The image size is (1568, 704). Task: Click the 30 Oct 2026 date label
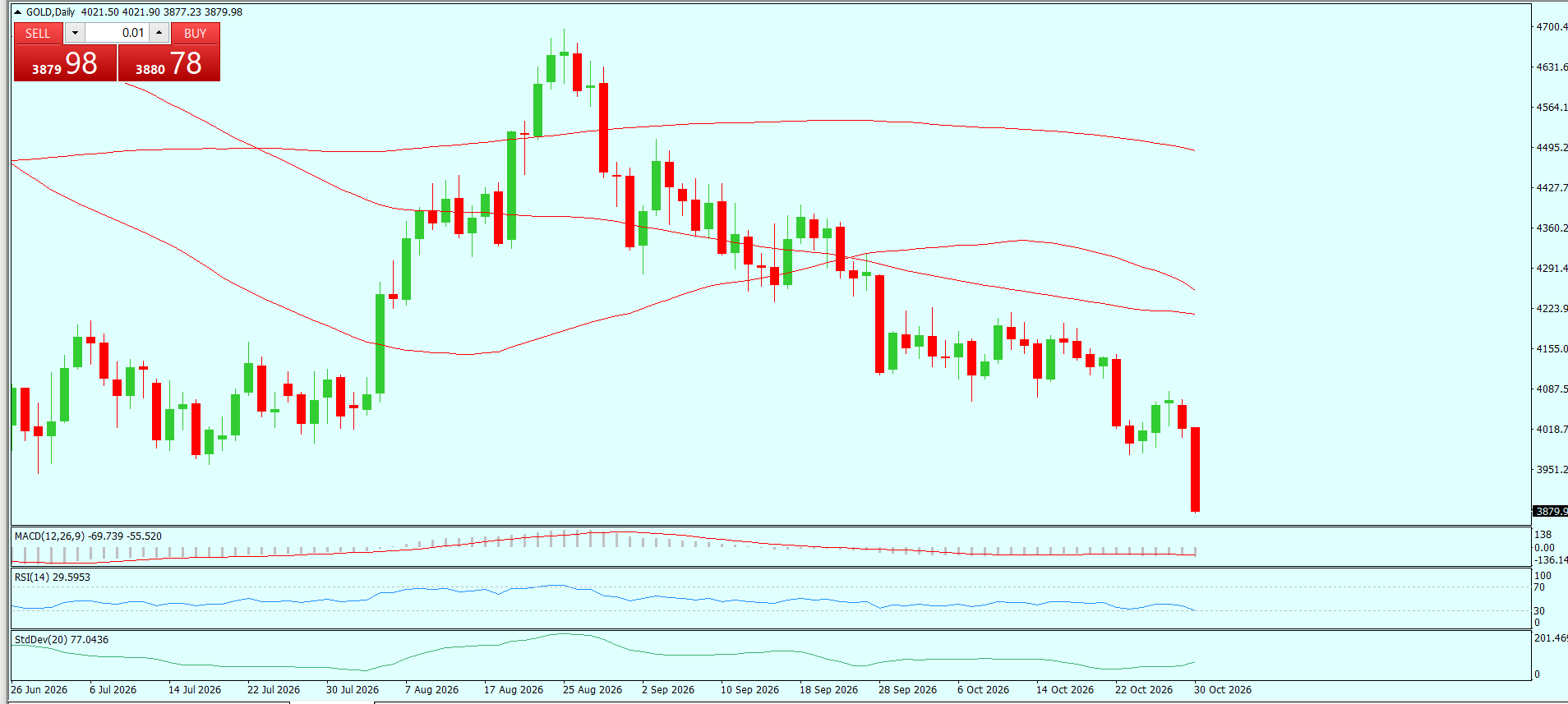(1223, 690)
